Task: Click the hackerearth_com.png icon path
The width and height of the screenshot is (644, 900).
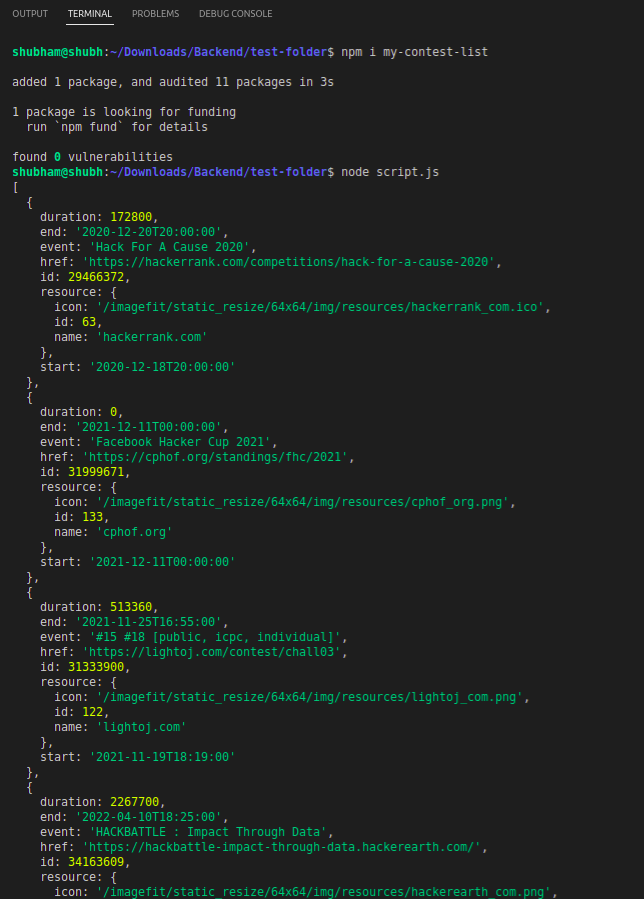Action: pos(324,891)
